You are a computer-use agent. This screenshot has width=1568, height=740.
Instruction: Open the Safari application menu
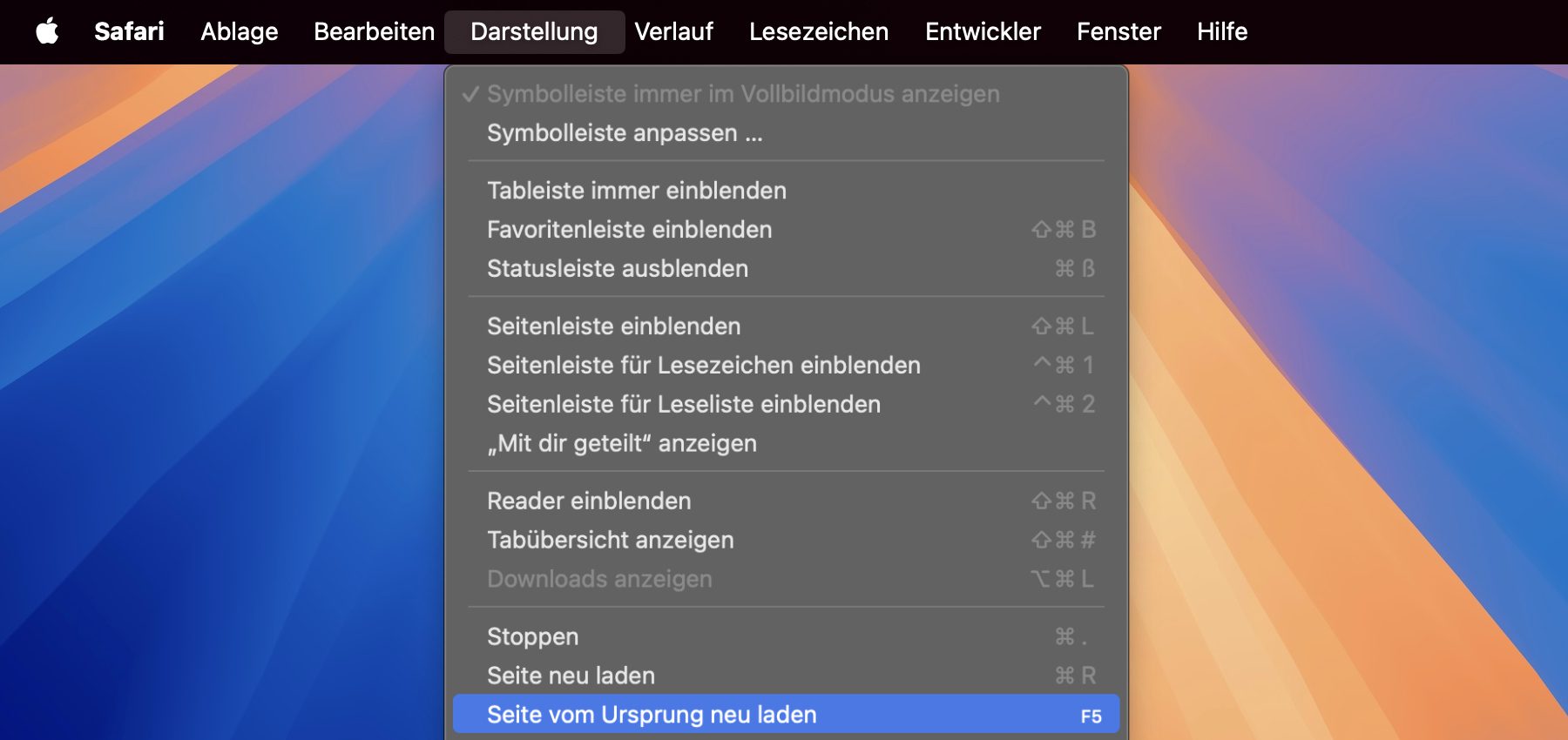[x=129, y=31]
